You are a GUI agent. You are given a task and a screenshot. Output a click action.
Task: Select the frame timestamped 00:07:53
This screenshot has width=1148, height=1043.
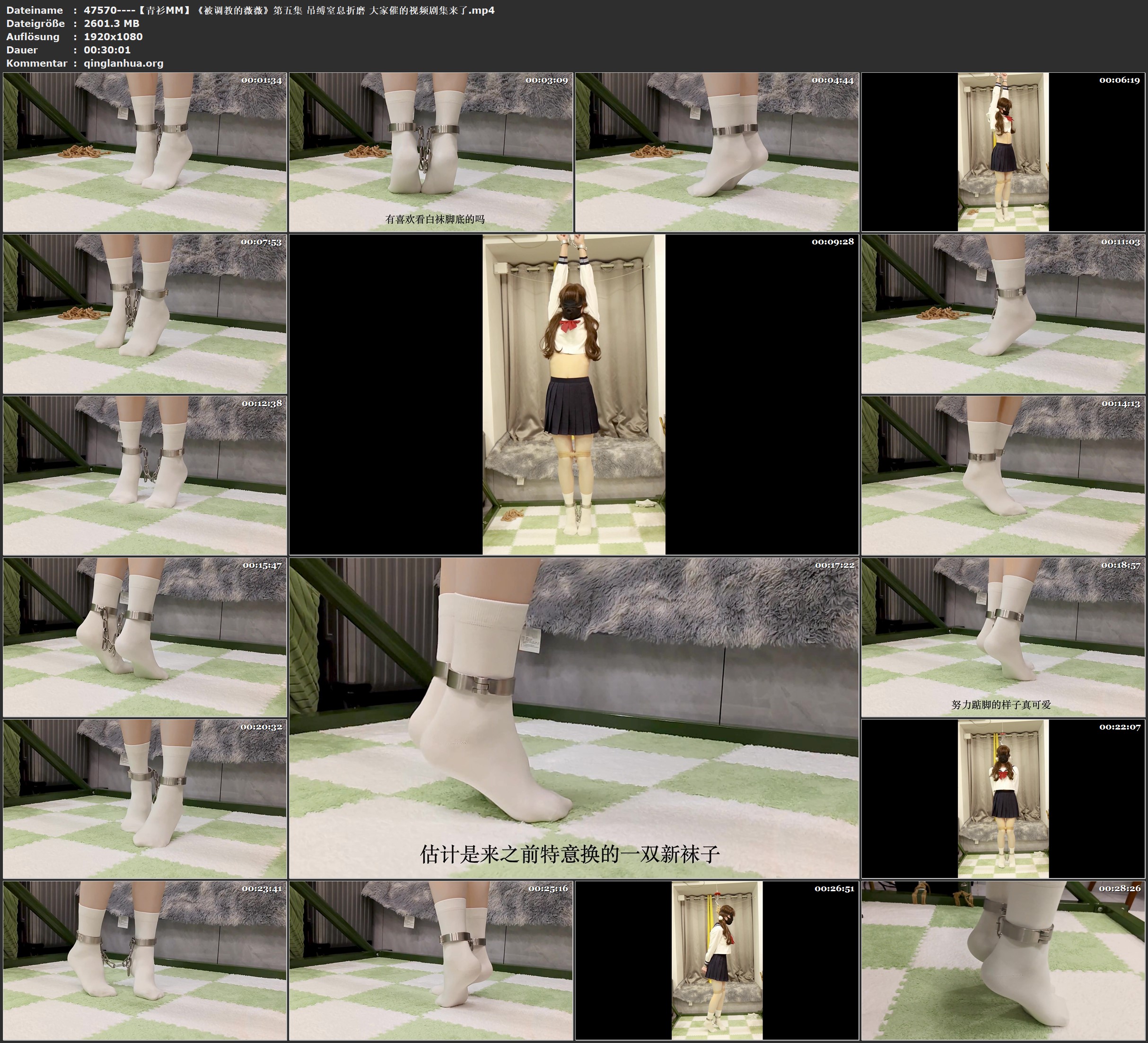click(x=145, y=313)
